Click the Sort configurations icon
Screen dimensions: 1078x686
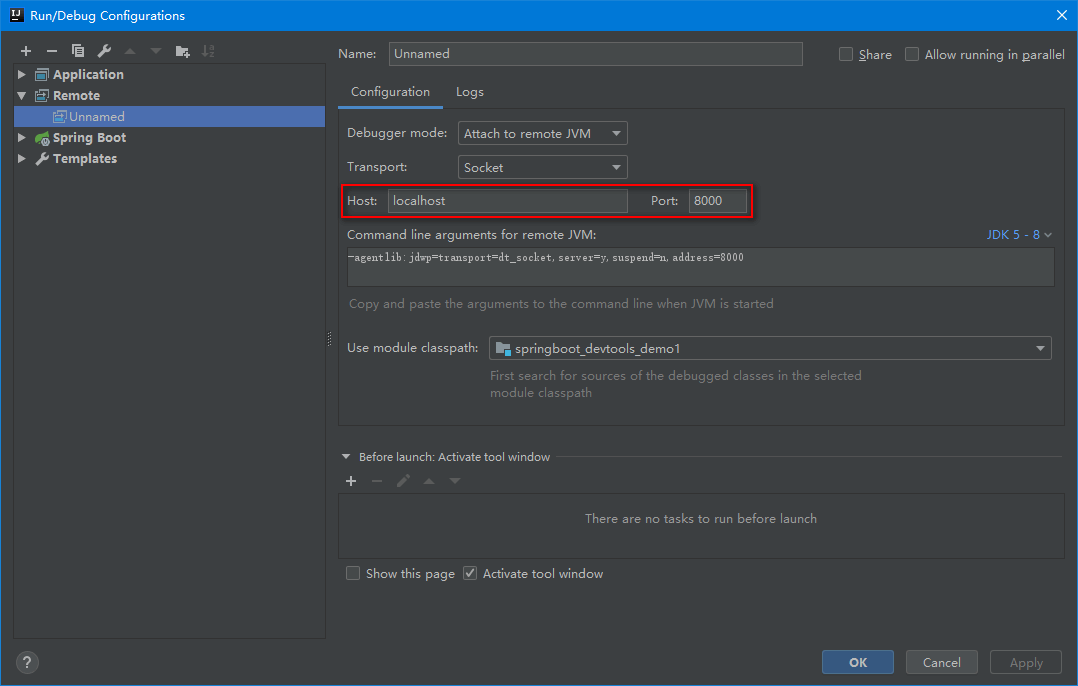point(208,51)
